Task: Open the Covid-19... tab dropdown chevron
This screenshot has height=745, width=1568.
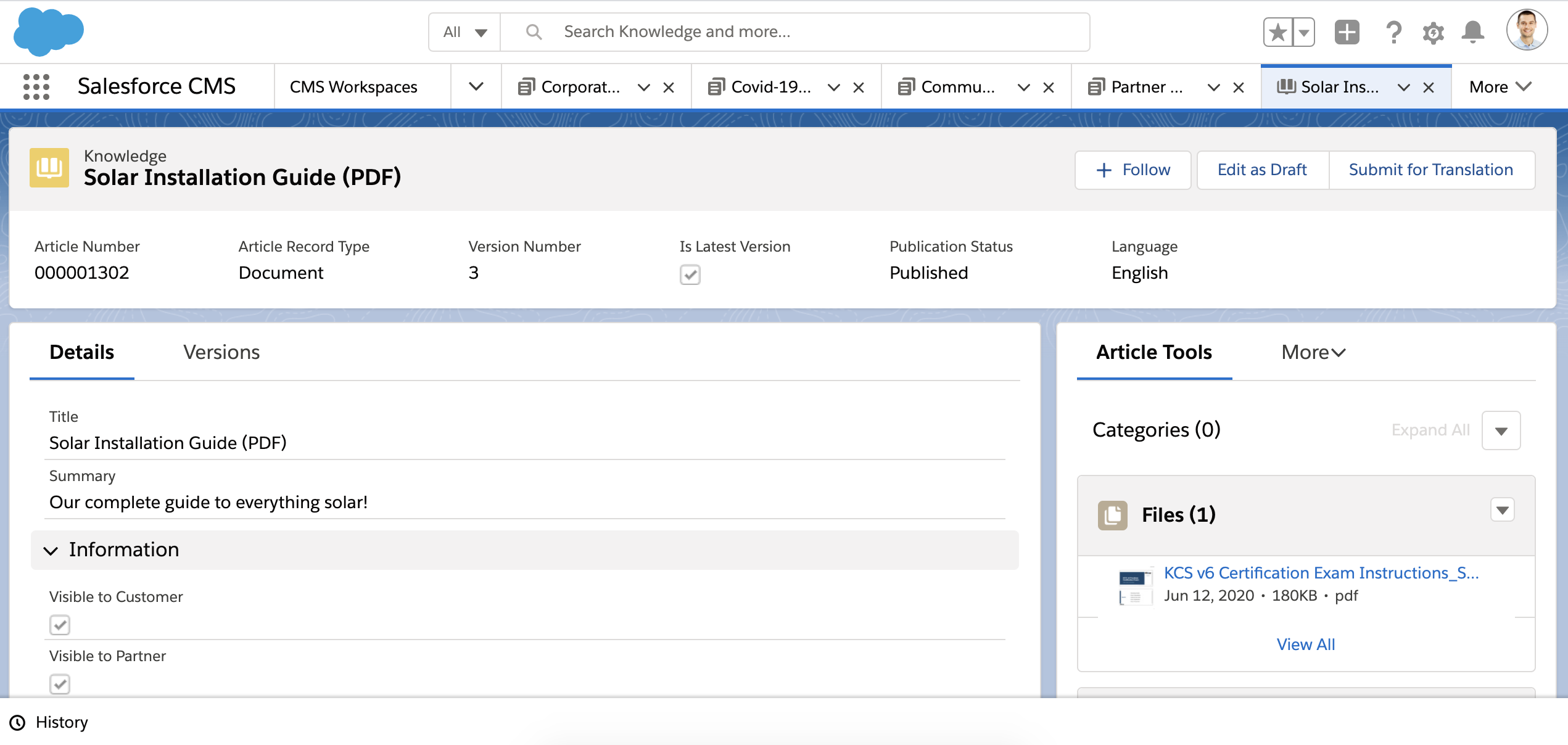Action: click(x=833, y=88)
